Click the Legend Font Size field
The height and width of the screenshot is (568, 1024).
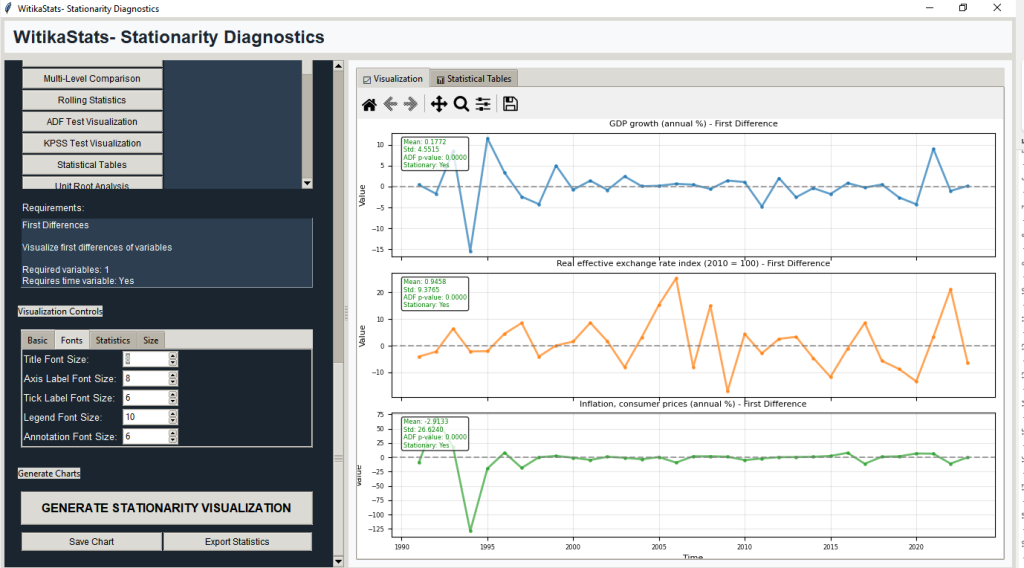coord(146,417)
